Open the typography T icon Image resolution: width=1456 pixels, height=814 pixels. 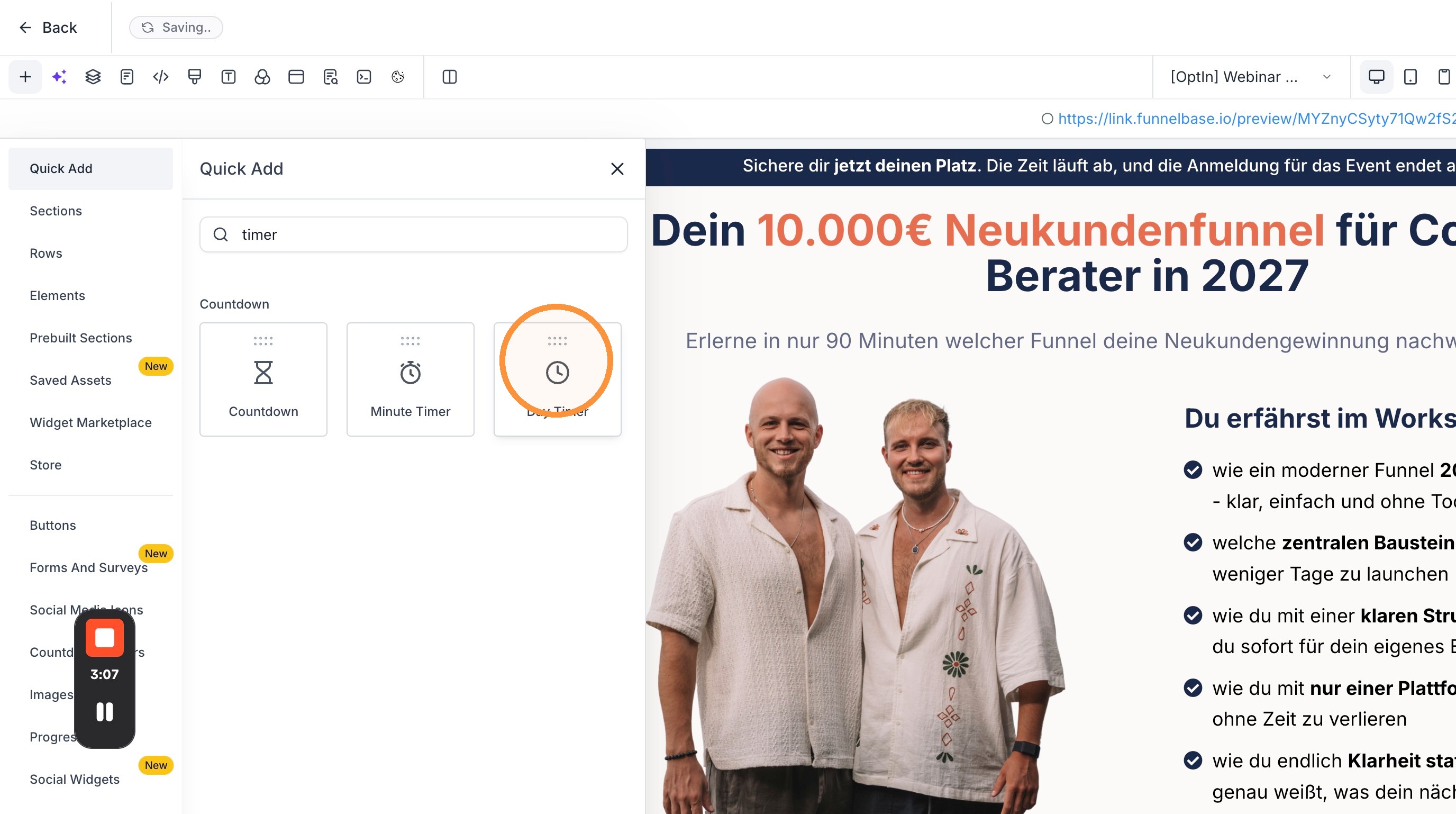point(229,77)
